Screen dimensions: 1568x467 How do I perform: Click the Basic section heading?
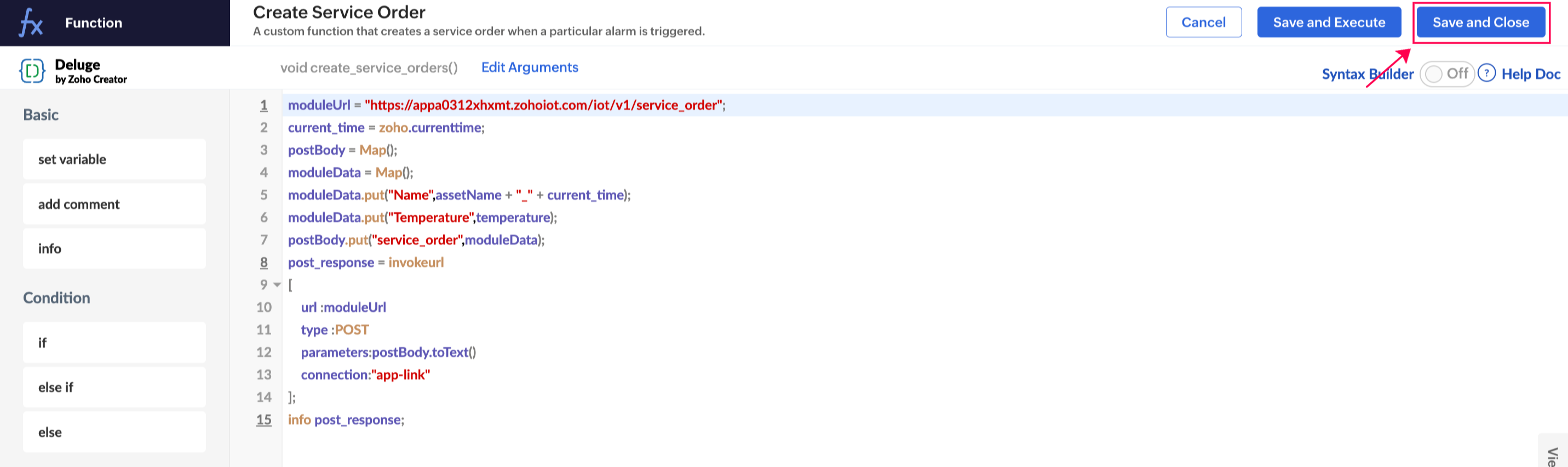41,115
